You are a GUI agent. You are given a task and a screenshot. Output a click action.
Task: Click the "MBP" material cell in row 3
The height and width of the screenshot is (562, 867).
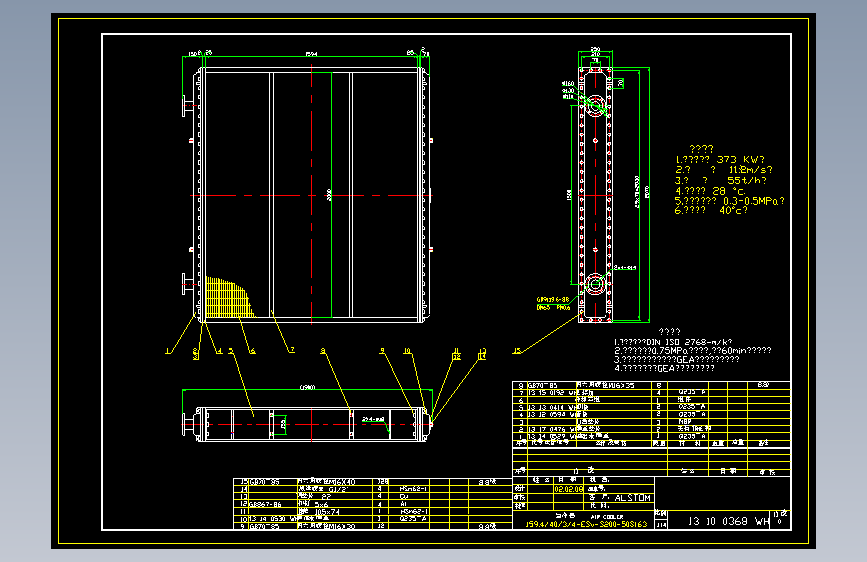click(685, 422)
